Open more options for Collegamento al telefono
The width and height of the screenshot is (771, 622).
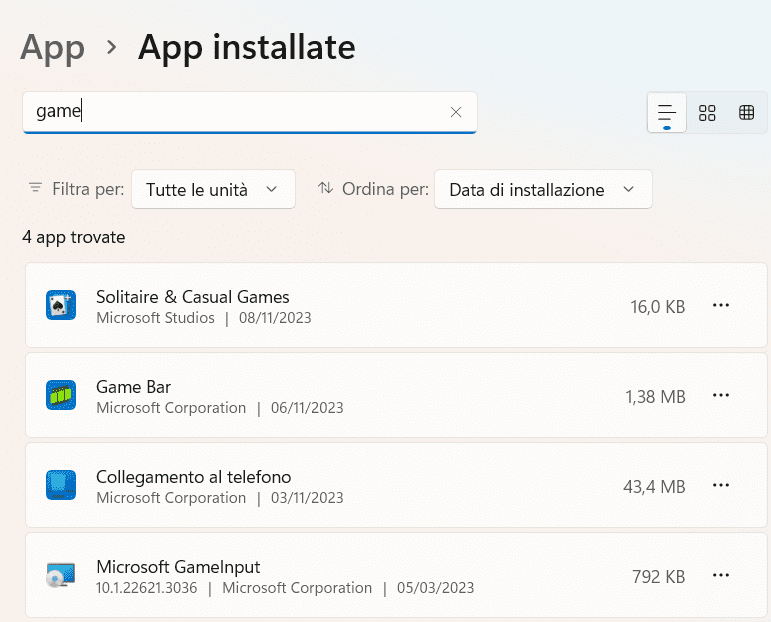click(721, 485)
